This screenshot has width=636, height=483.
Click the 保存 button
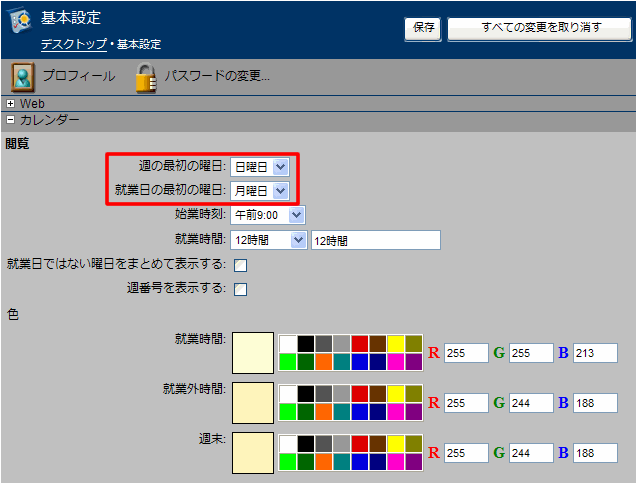tap(423, 28)
